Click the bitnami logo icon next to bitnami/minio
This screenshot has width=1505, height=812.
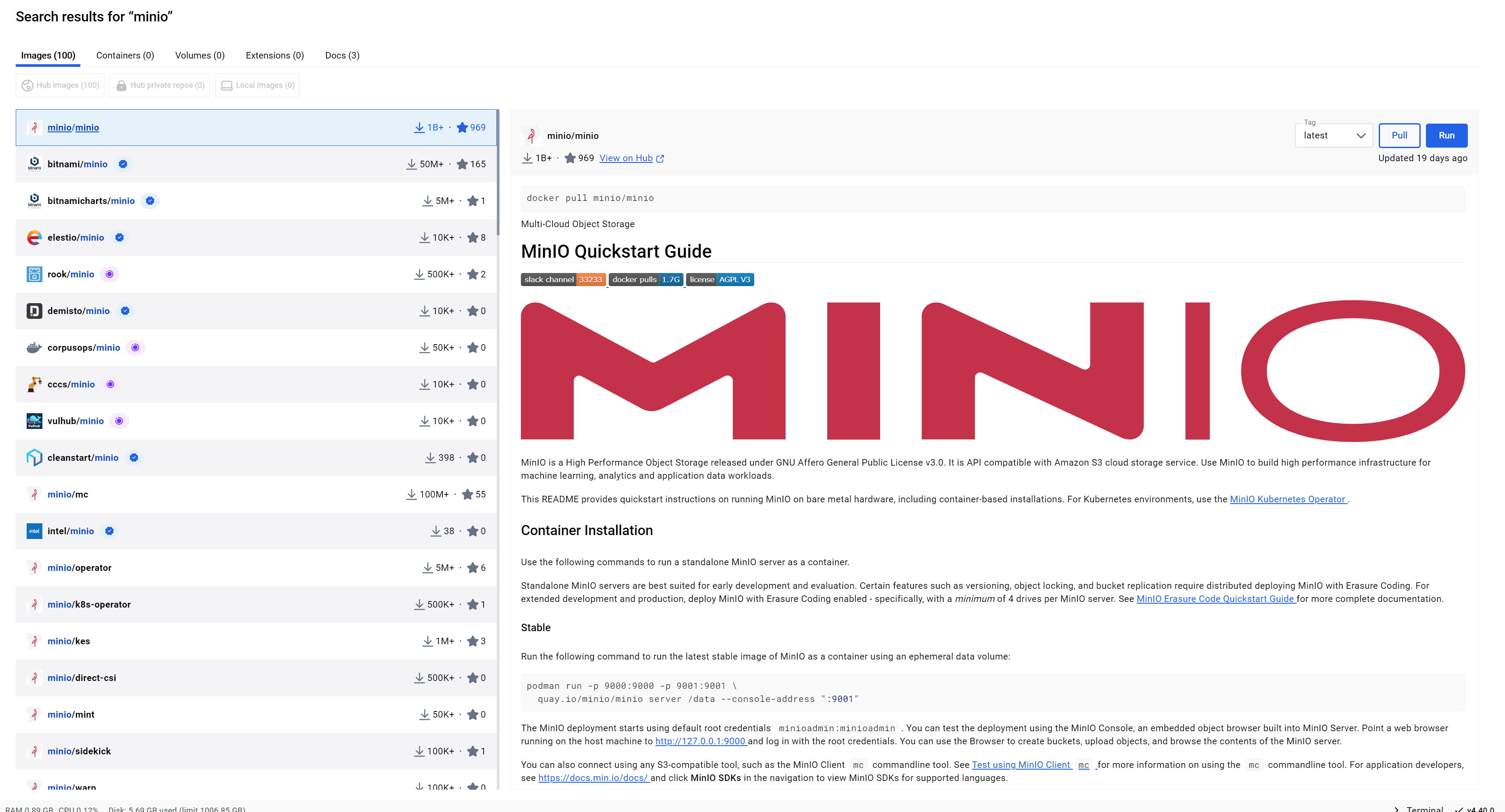point(35,164)
